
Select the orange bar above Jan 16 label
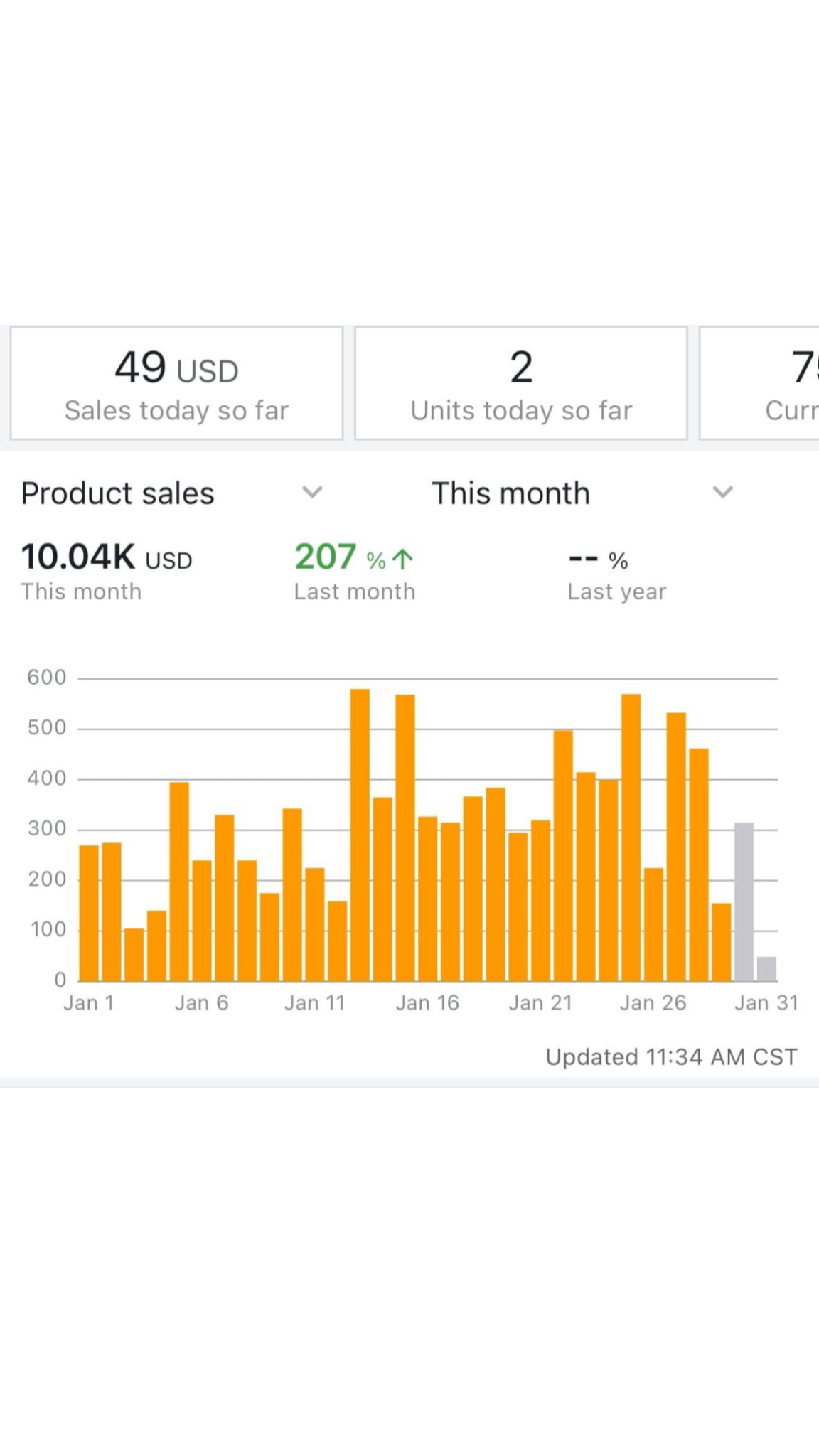click(x=427, y=899)
